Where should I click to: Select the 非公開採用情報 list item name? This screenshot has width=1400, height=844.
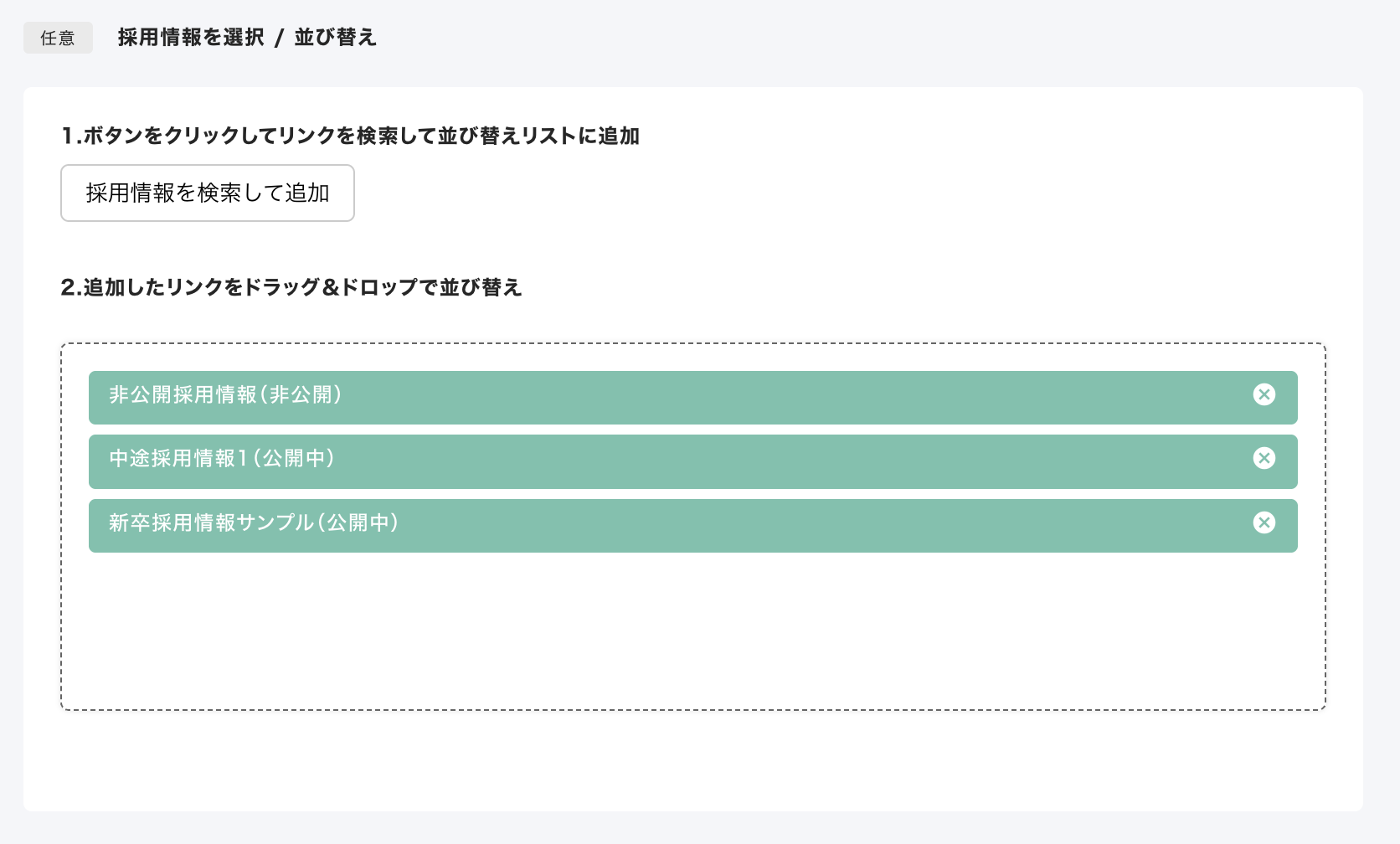click(x=183, y=395)
